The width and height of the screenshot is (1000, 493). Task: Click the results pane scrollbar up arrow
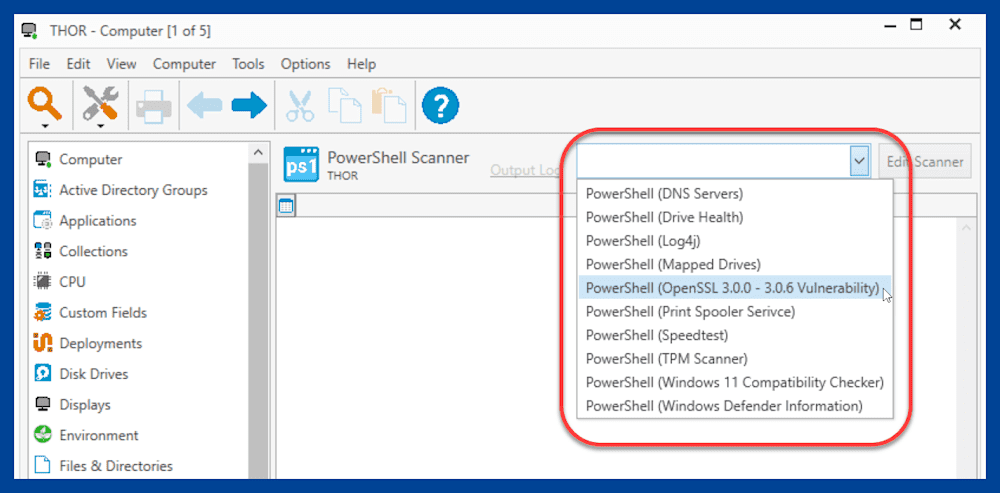pos(966,228)
